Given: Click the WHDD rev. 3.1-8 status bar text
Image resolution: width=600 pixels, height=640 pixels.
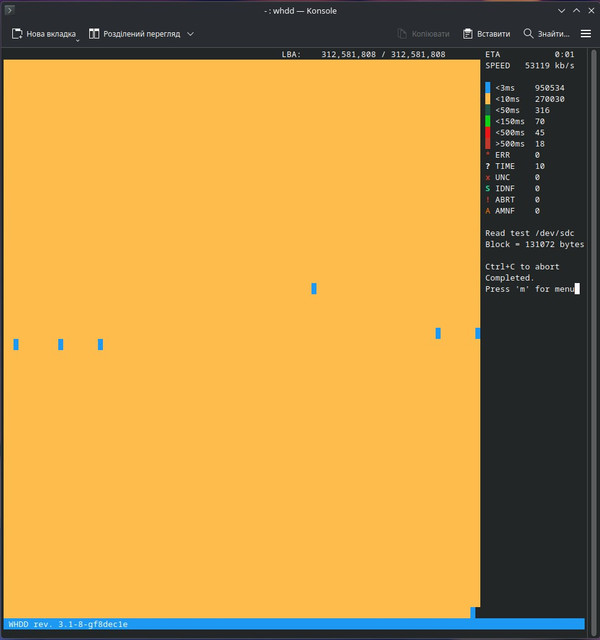Looking at the screenshot, I should point(68,624).
